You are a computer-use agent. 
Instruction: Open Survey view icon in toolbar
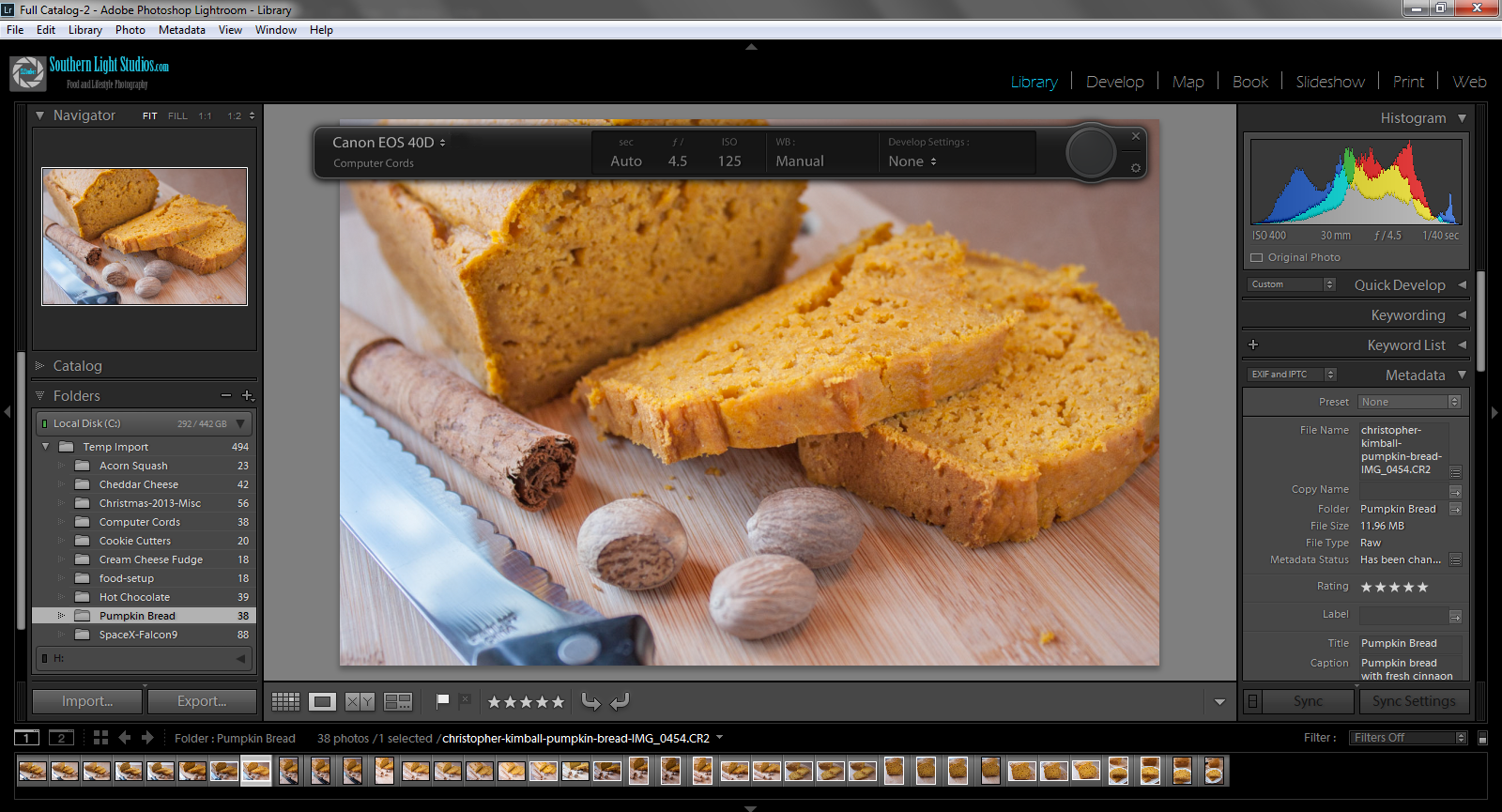click(398, 701)
